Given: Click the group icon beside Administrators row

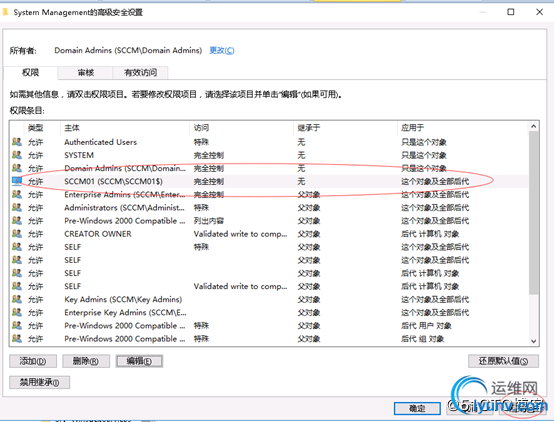Looking at the screenshot, I should coord(17,207).
